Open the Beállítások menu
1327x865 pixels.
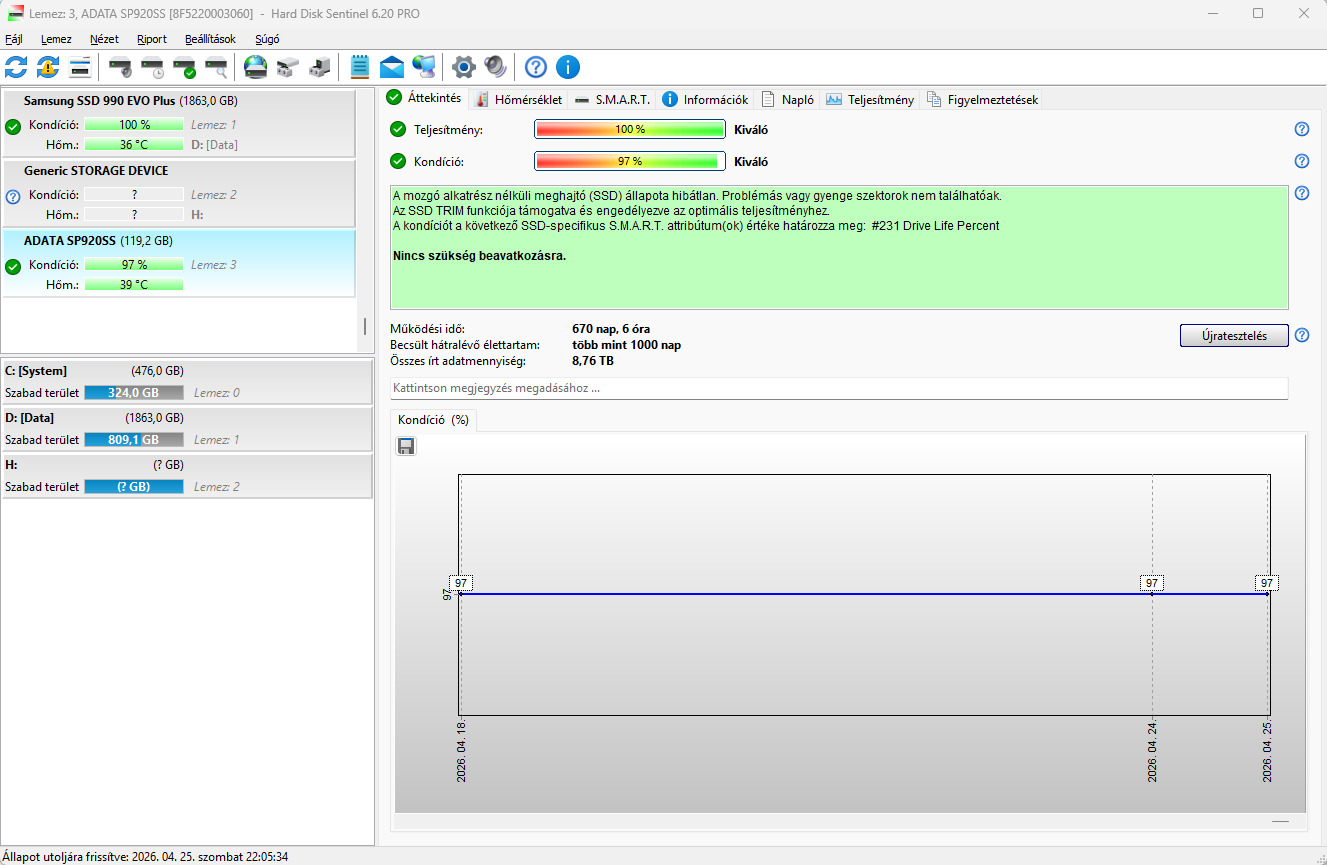210,39
